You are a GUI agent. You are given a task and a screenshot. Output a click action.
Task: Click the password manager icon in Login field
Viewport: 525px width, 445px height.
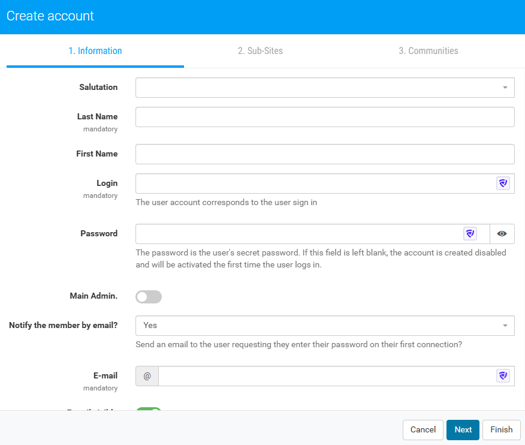[x=503, y=183]
